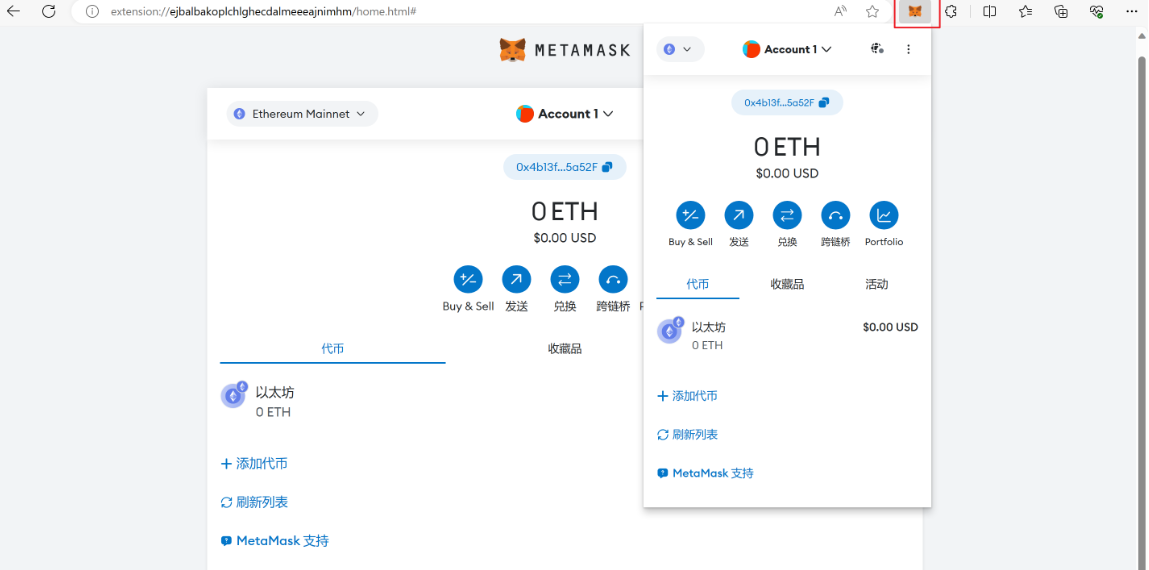Open the browser Extensions puzzle icon

951,12
